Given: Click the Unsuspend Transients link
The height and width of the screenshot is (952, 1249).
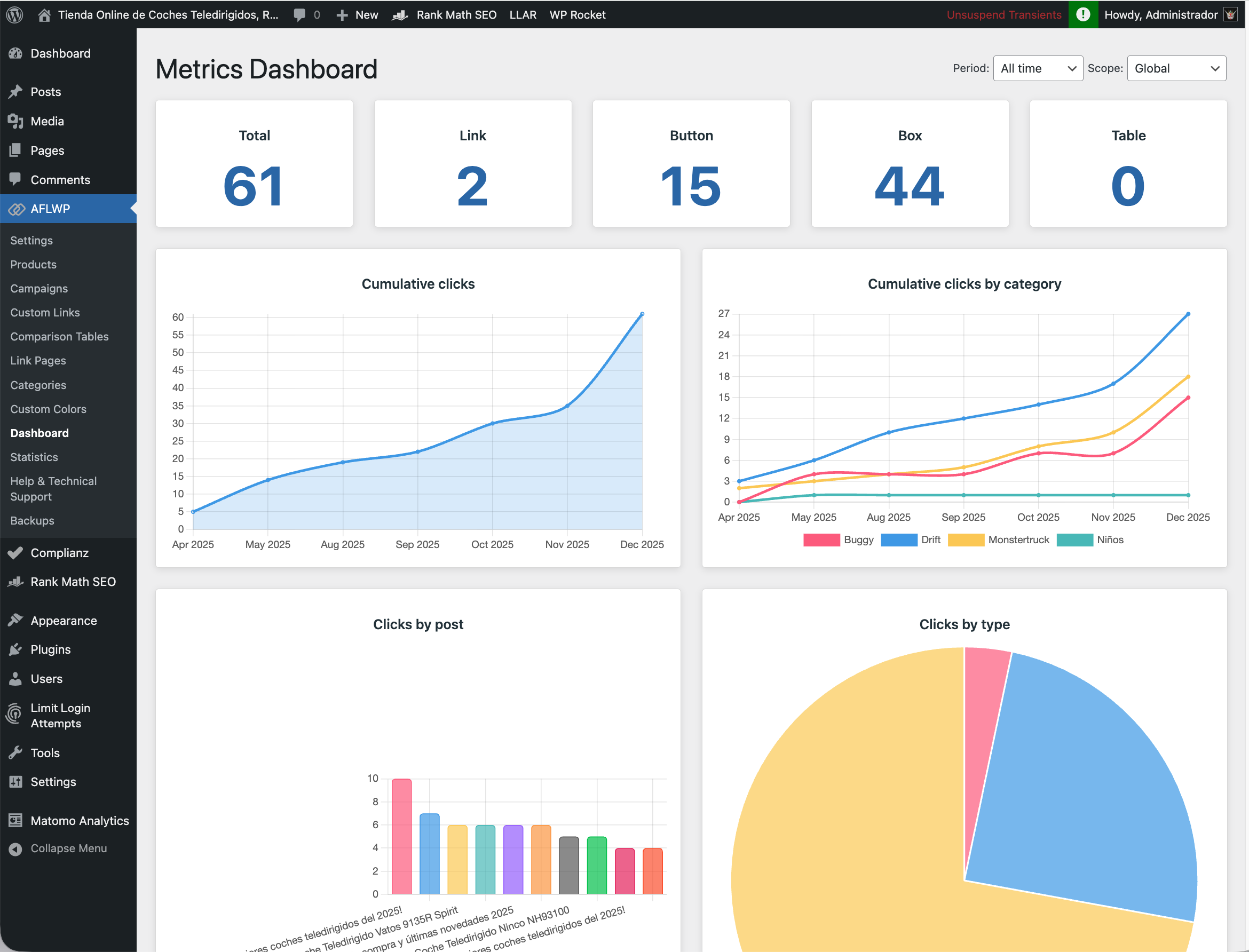Looking at the screenshot, I should click(1003, 15).
